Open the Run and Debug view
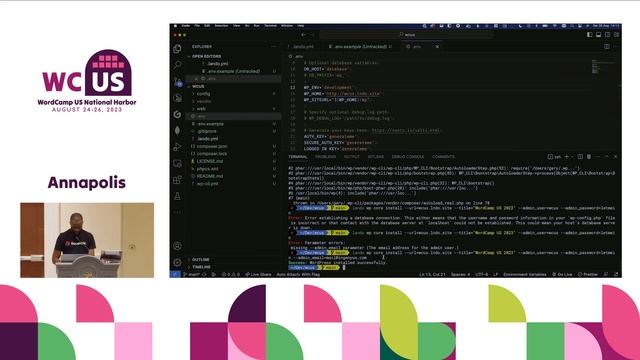The width and height of the screenshot is (640, 360). (177, 147)
